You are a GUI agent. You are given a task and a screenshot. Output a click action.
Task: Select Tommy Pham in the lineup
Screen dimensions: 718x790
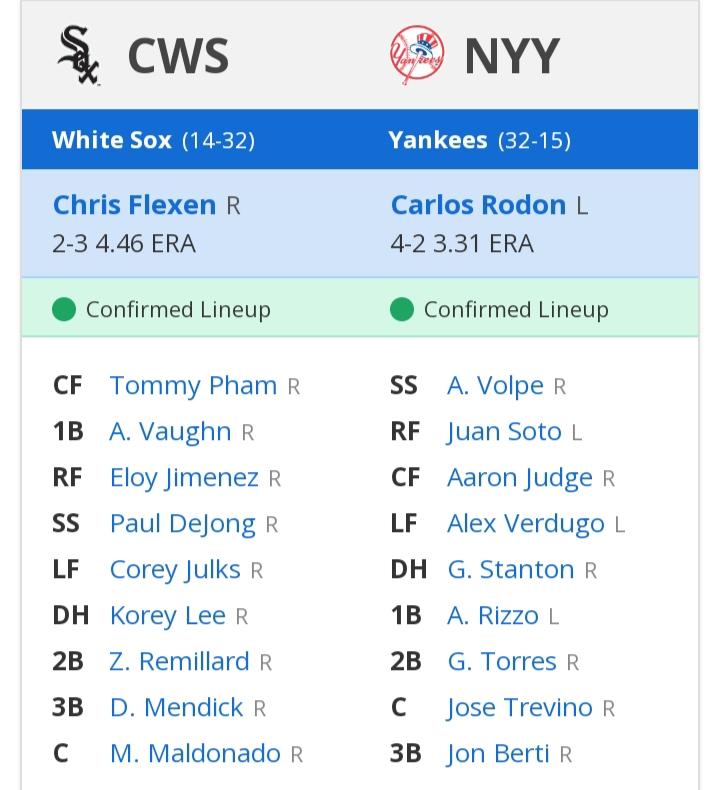coord(193,385)
